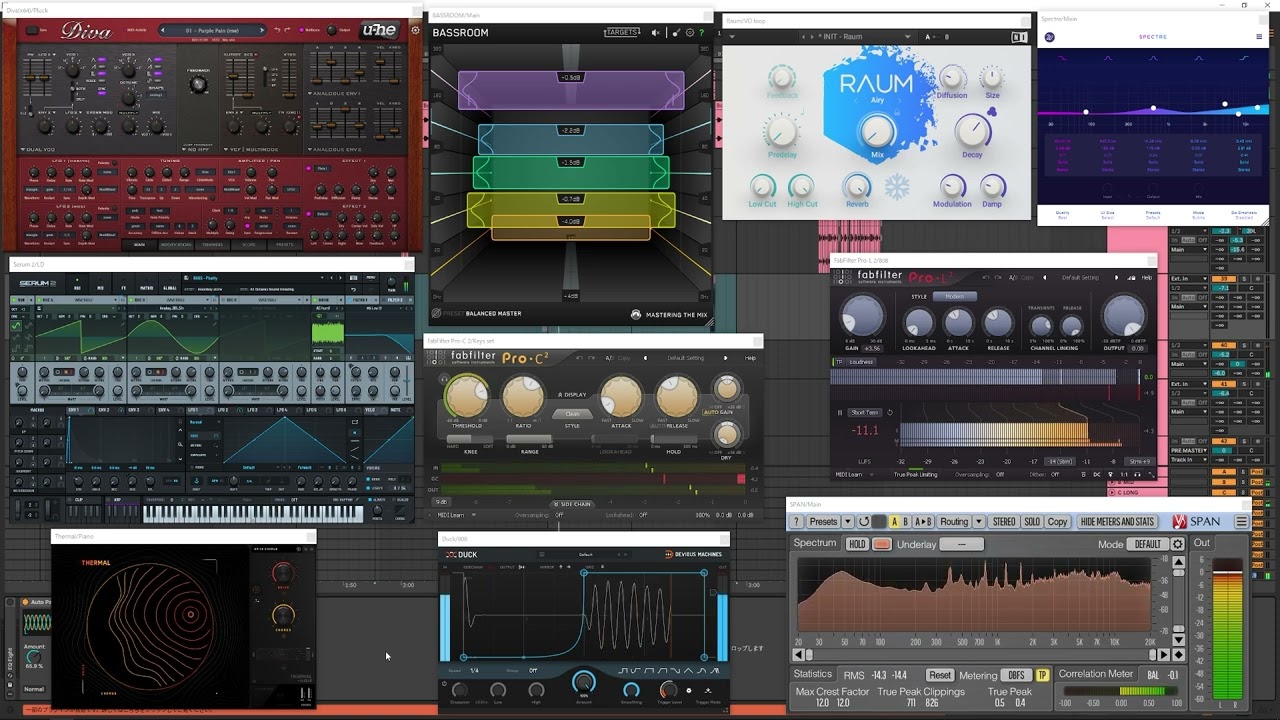This screenshot has width=1280, height=720.
Task: Expand the Pro-C 2 SIDE CHAIN section
Action: (574, 504)
